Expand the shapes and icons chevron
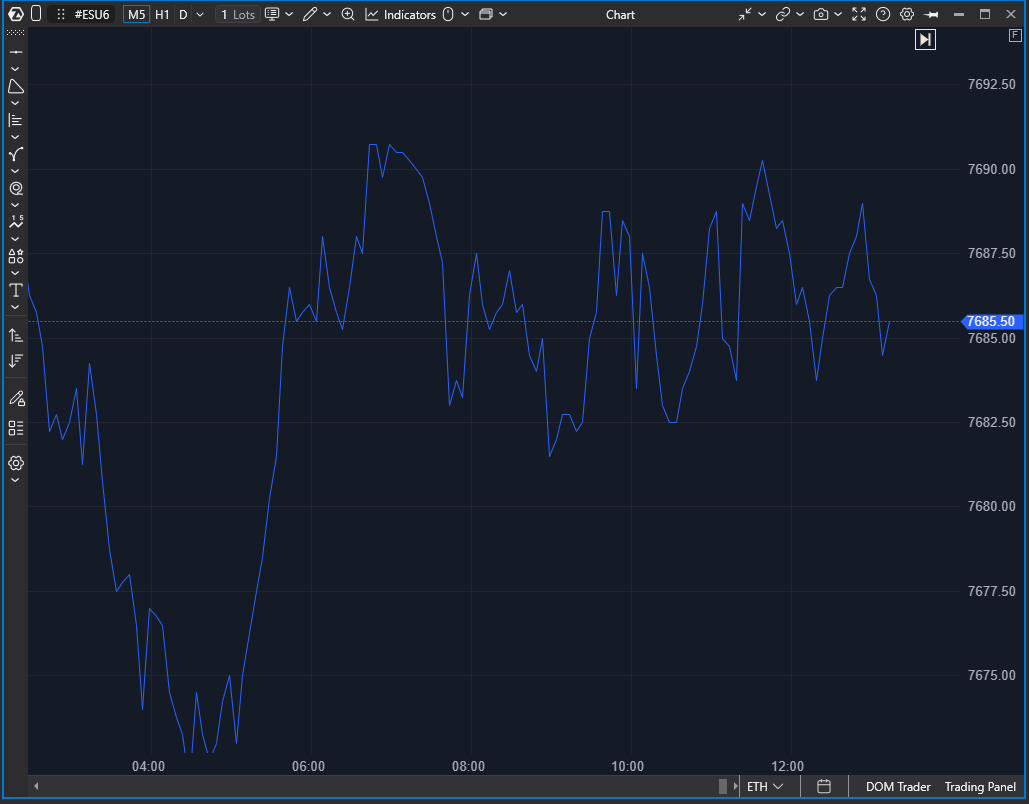The height and width of the screenshot is (804, 1029). (x=16, y=273)
